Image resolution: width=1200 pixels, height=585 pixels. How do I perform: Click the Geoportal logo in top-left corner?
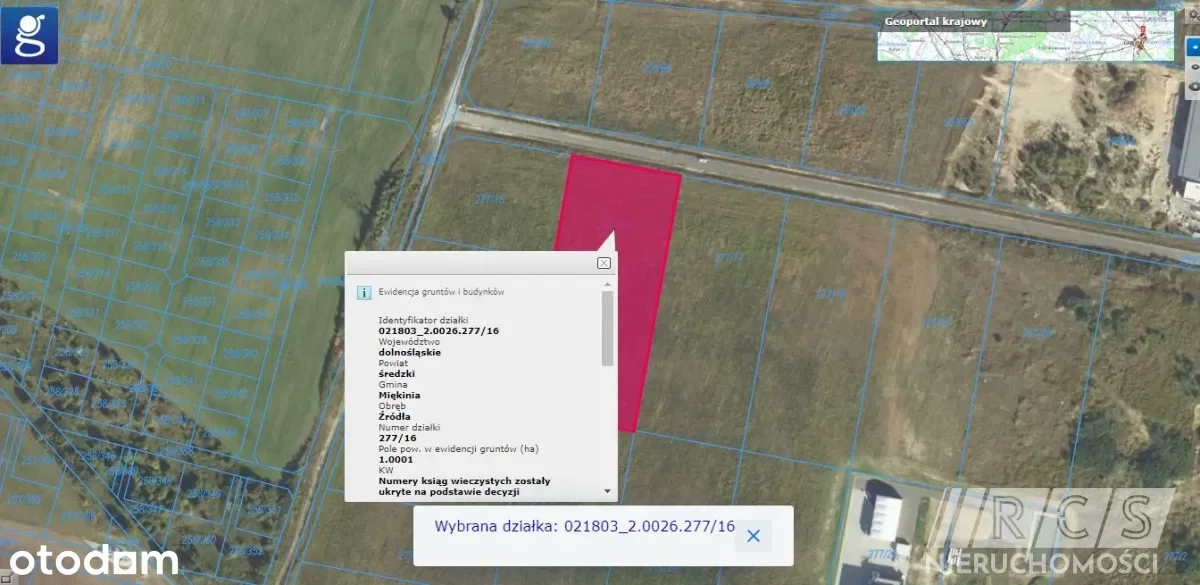[29, 35]
